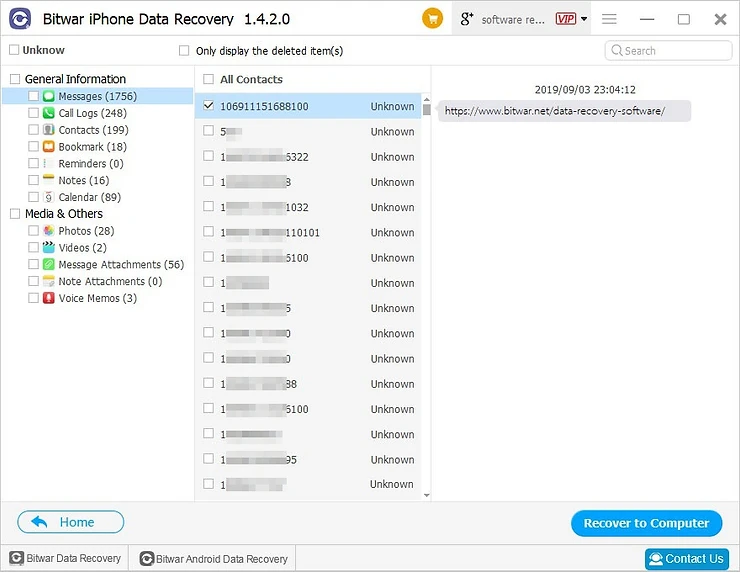The image size is (740, 572).
Task: Click the search magnifier icon
Action: (x=616, y=50)
